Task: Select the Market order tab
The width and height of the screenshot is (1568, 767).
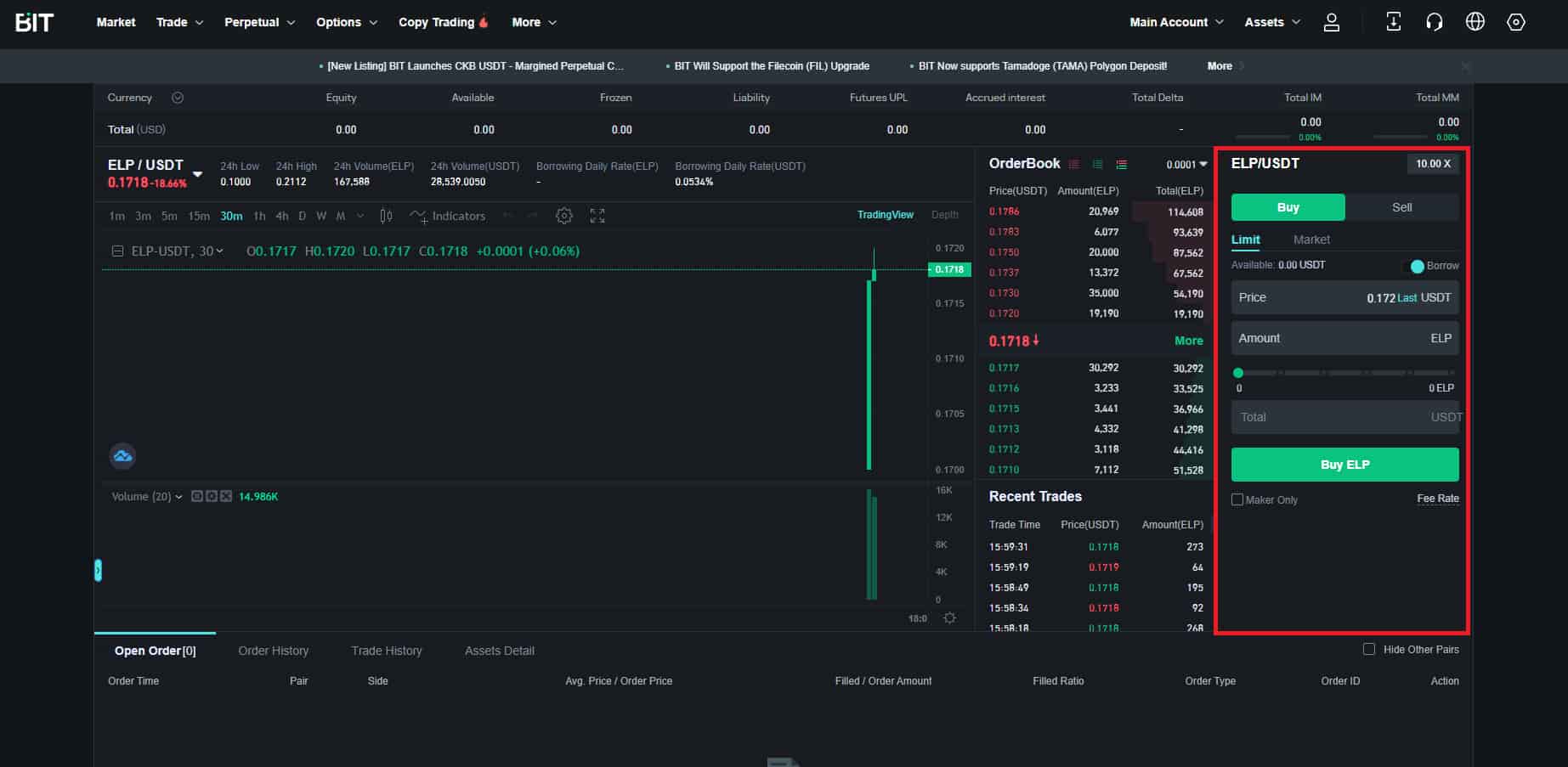Action: point(1311,240)
